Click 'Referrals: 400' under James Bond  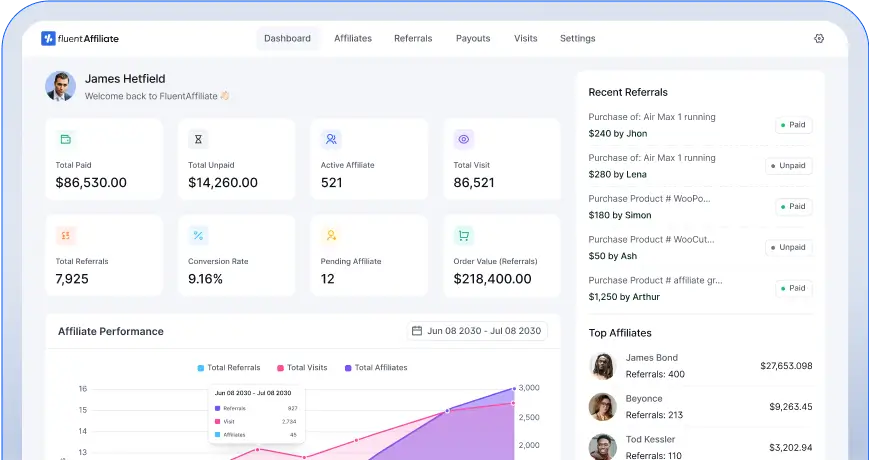[655, 374]
